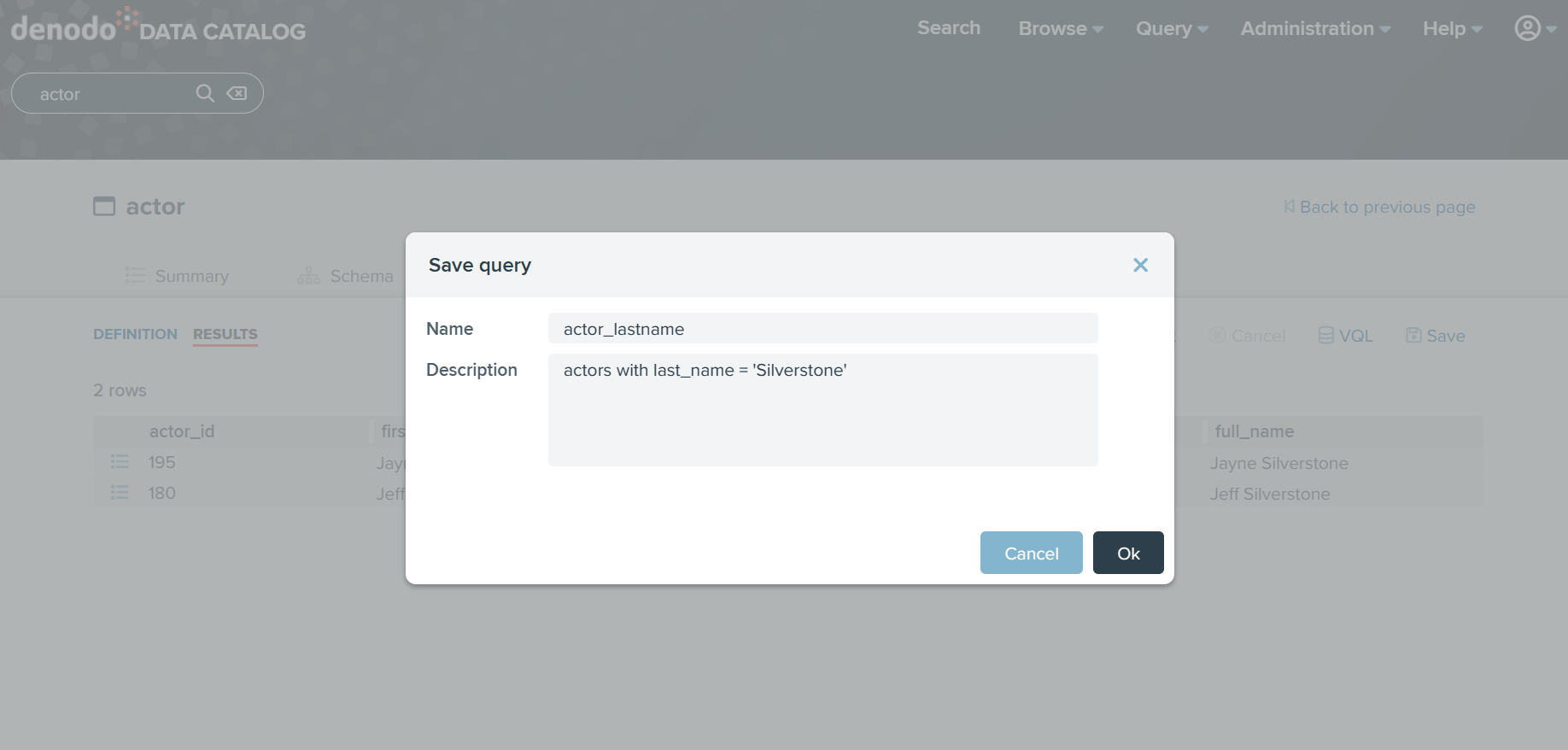Screen dimensions: 1568x750
Task: Click the 'Save query' dialog title
Action: [480, 265]
